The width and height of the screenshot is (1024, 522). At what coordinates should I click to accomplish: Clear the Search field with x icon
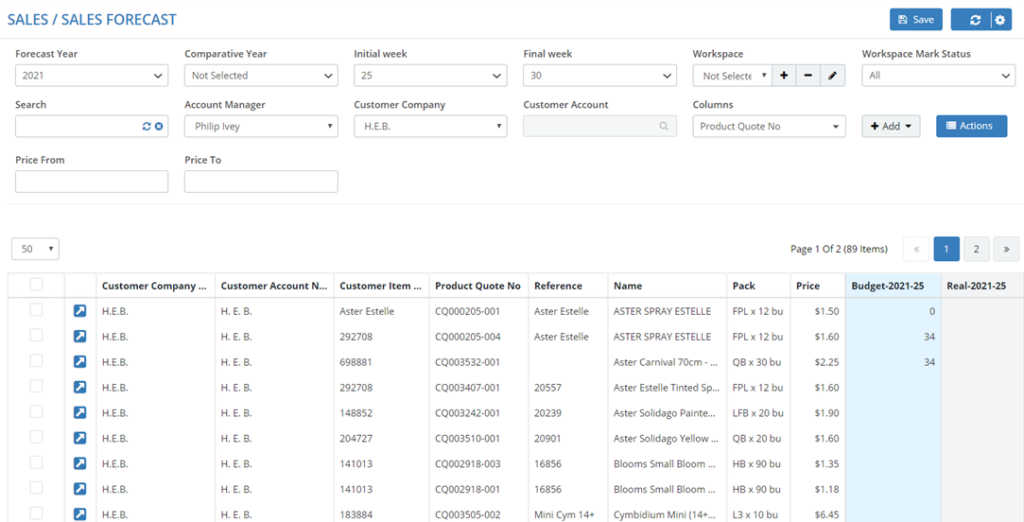tap(159, 126)
